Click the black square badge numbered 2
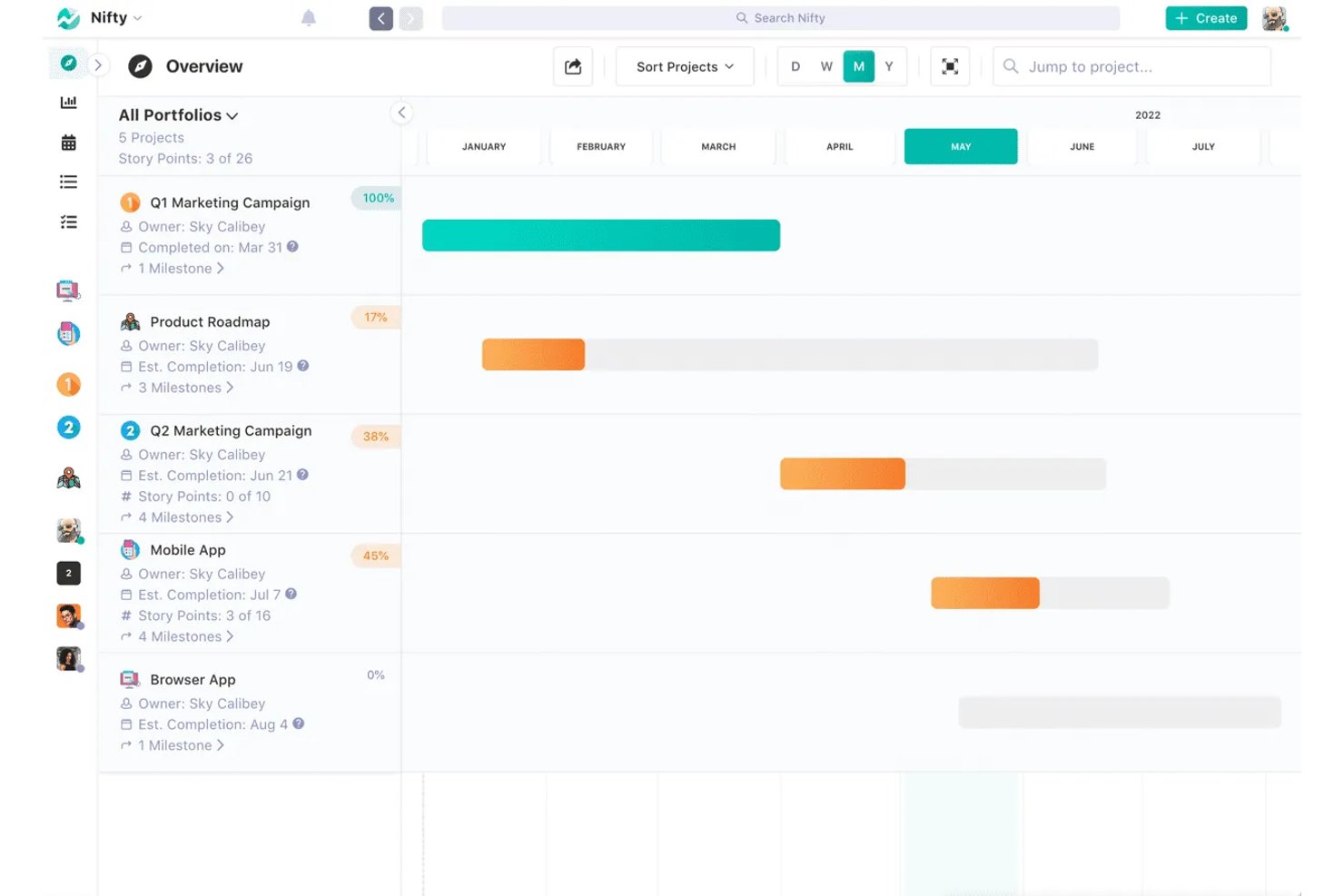1344x896 pixels. (68, 573)
